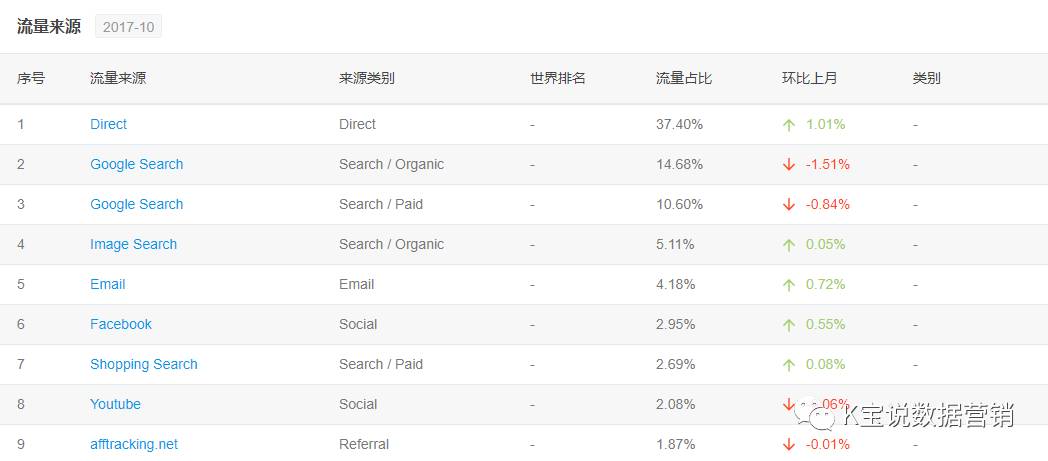Open the Shopping Search link
Image resolution: width=1048 pixels, height=461 pixels.
click(143, 364)
